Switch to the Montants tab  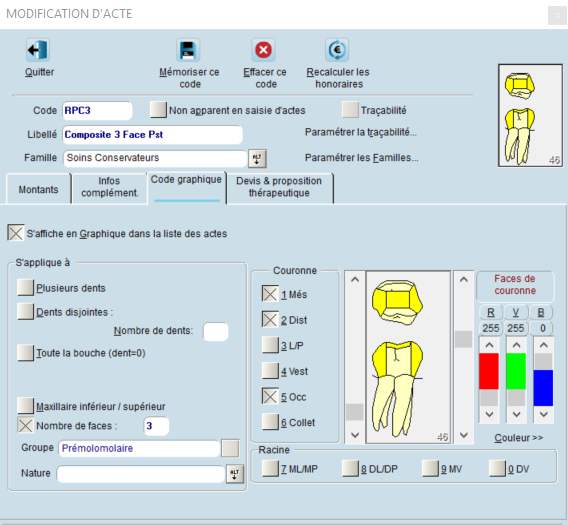pyautogui.click(x=38, y=189)
